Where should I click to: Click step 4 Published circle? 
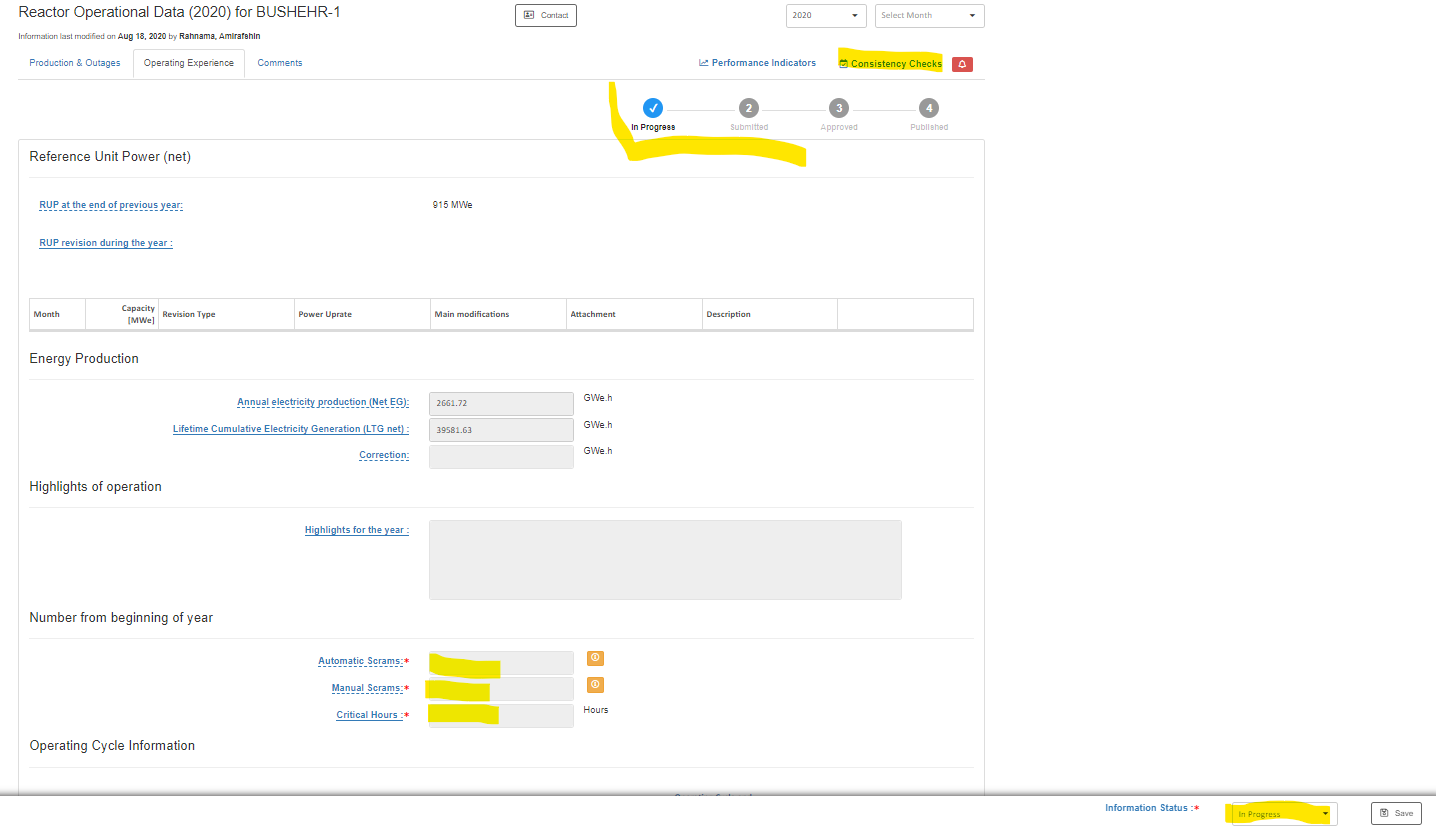coord(929,108)
